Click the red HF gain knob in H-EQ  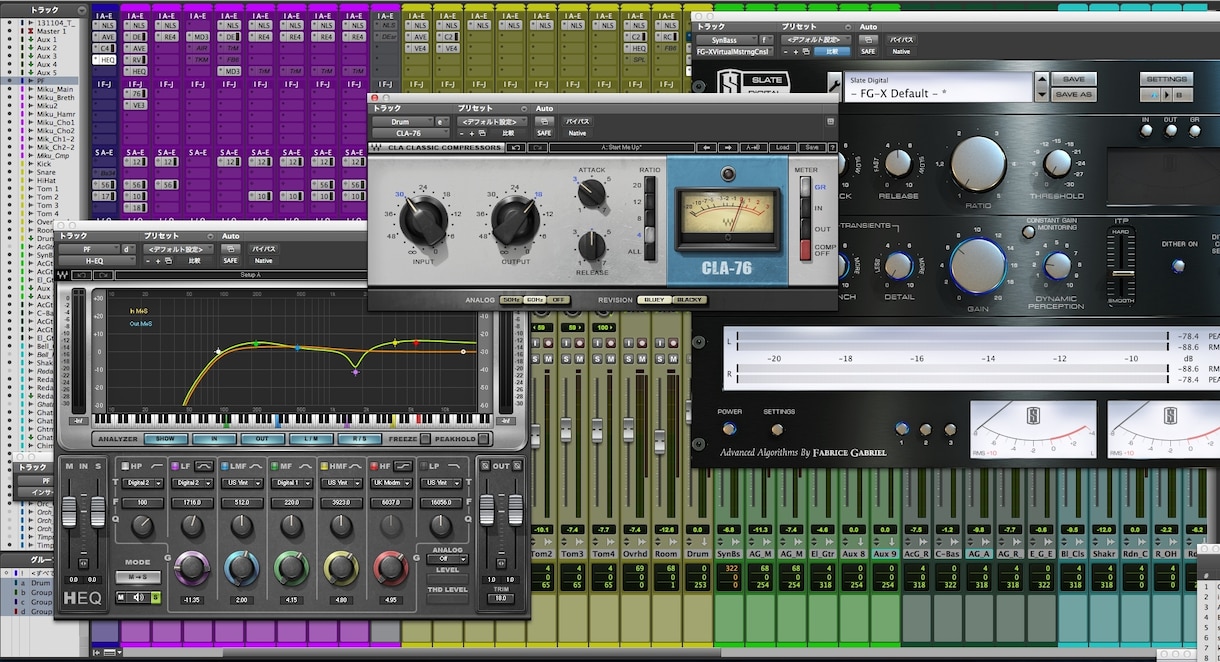(x=391, y=568)
